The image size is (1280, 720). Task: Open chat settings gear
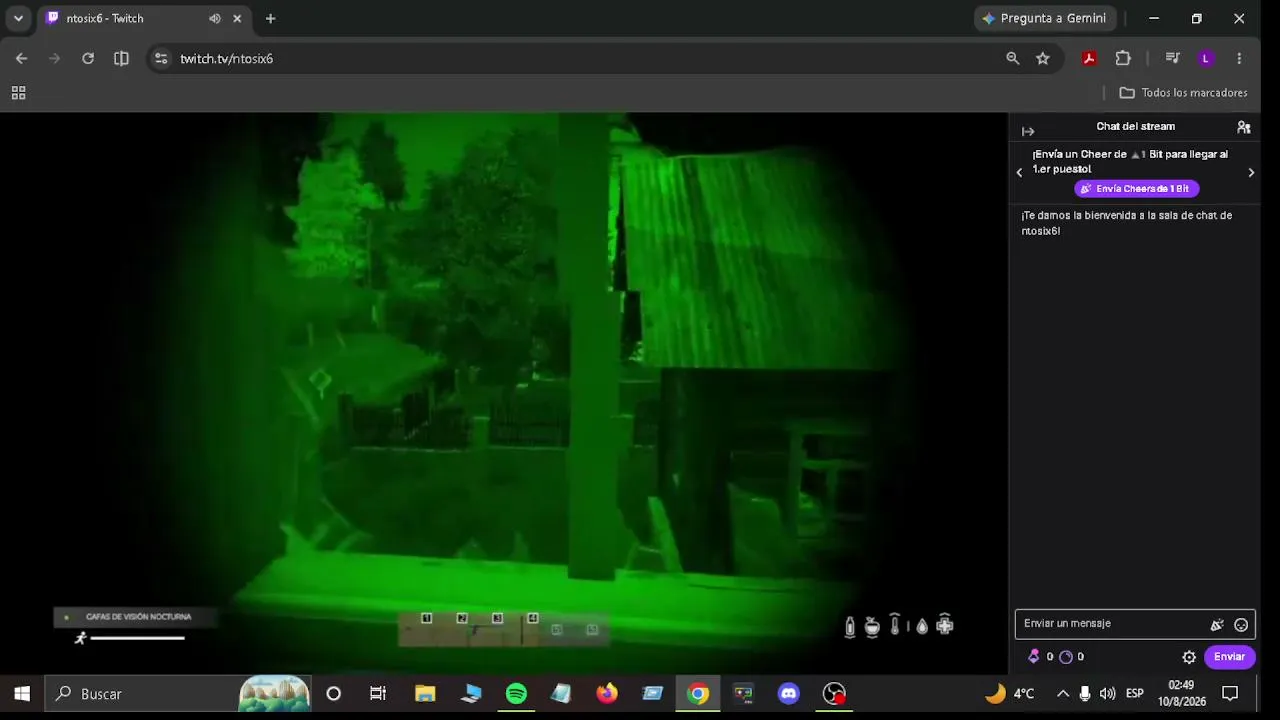[x=1189, y=657]
